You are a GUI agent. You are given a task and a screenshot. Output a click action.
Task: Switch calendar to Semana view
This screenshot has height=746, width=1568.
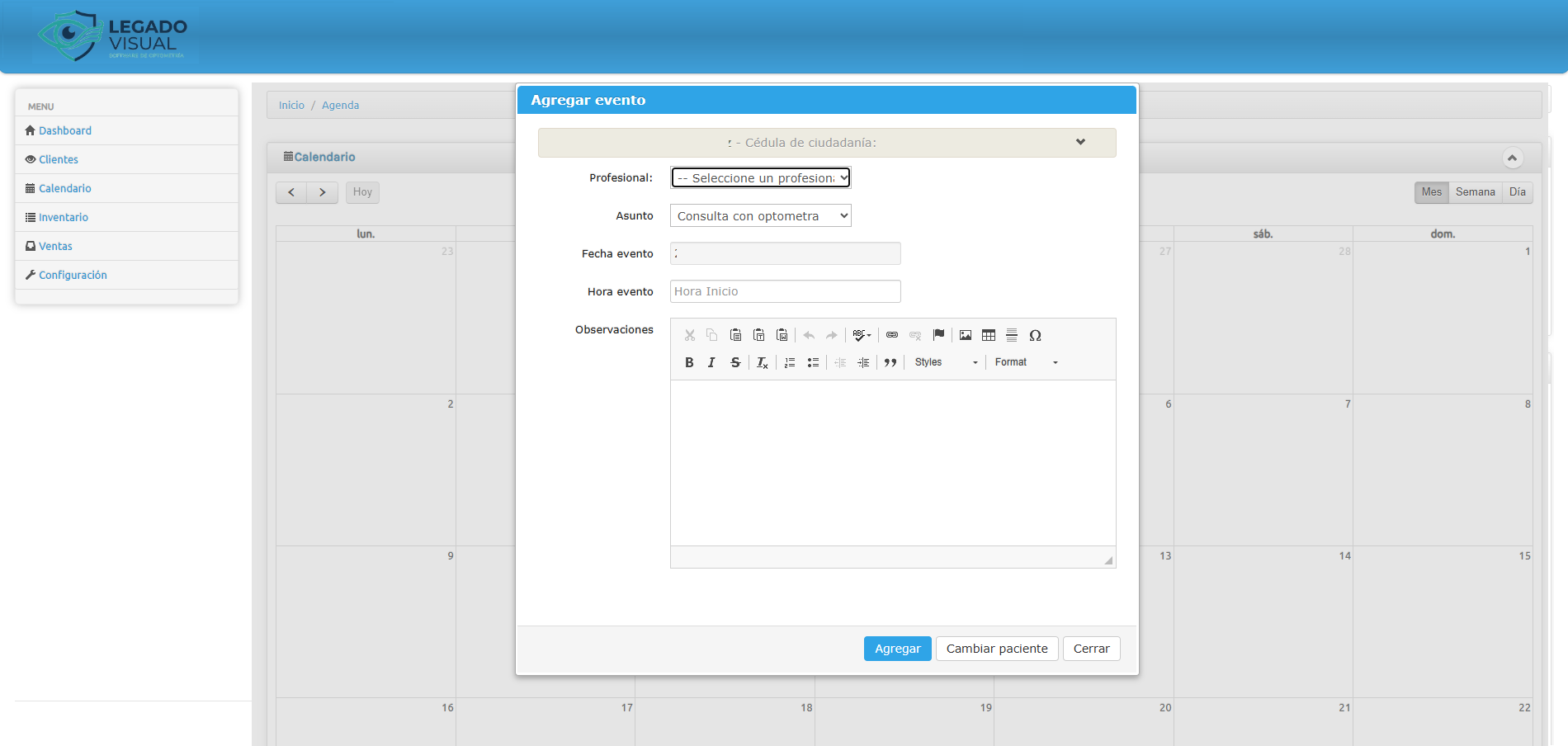(x=1475, y=192)
